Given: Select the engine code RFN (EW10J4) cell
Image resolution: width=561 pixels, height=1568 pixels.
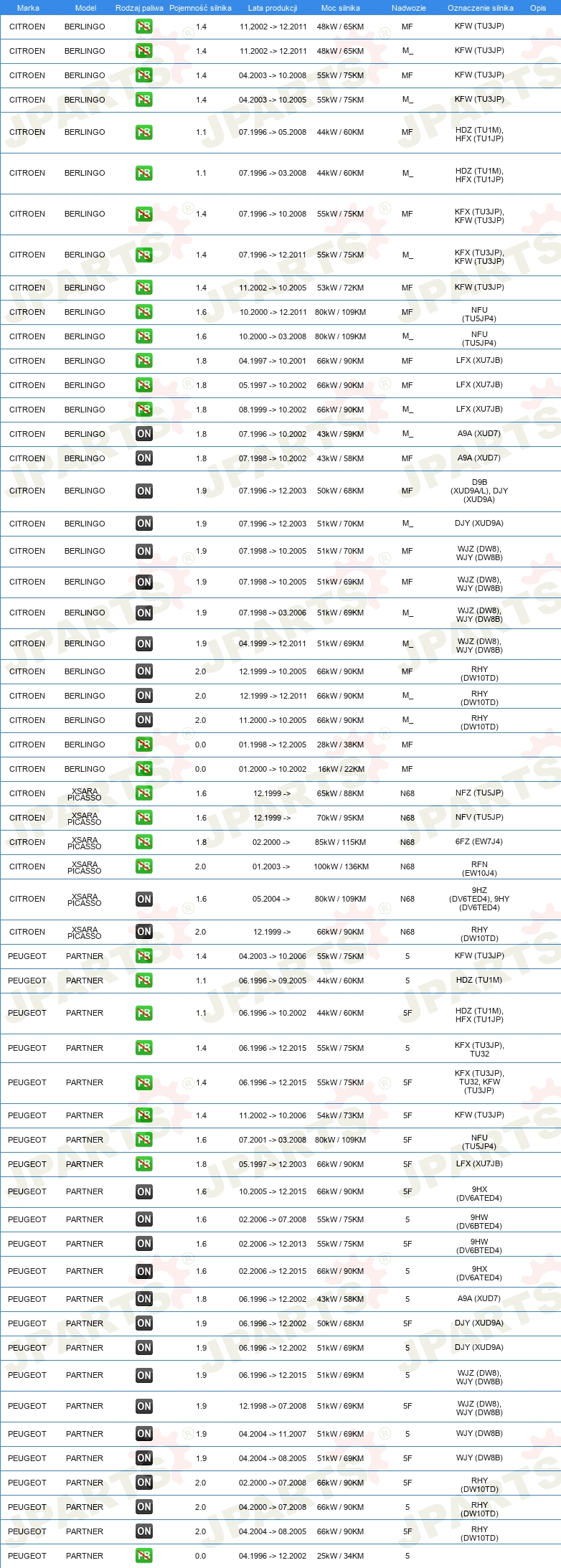Looking at the screenshot, I should click(479, 869).
